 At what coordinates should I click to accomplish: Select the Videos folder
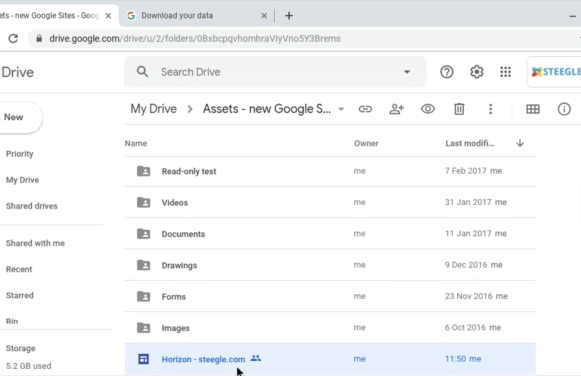[x=330, y=202]
